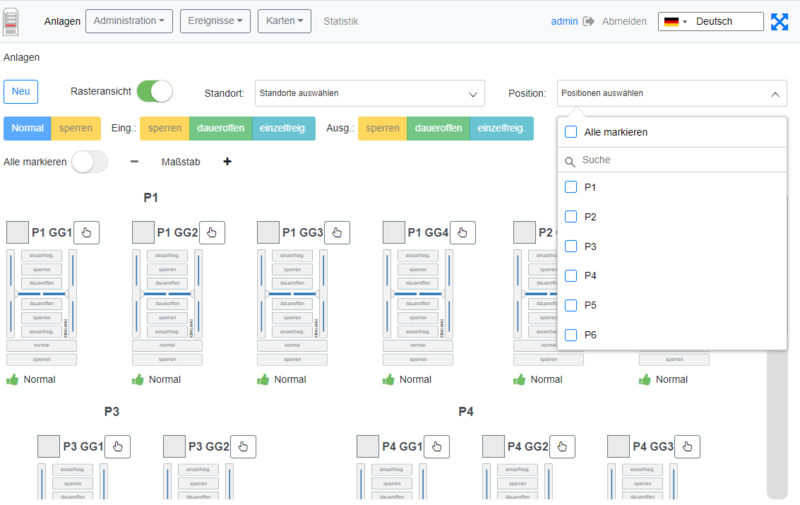Click the Neu button
This screenshot has height=505, width=800.
coord(21,92)
